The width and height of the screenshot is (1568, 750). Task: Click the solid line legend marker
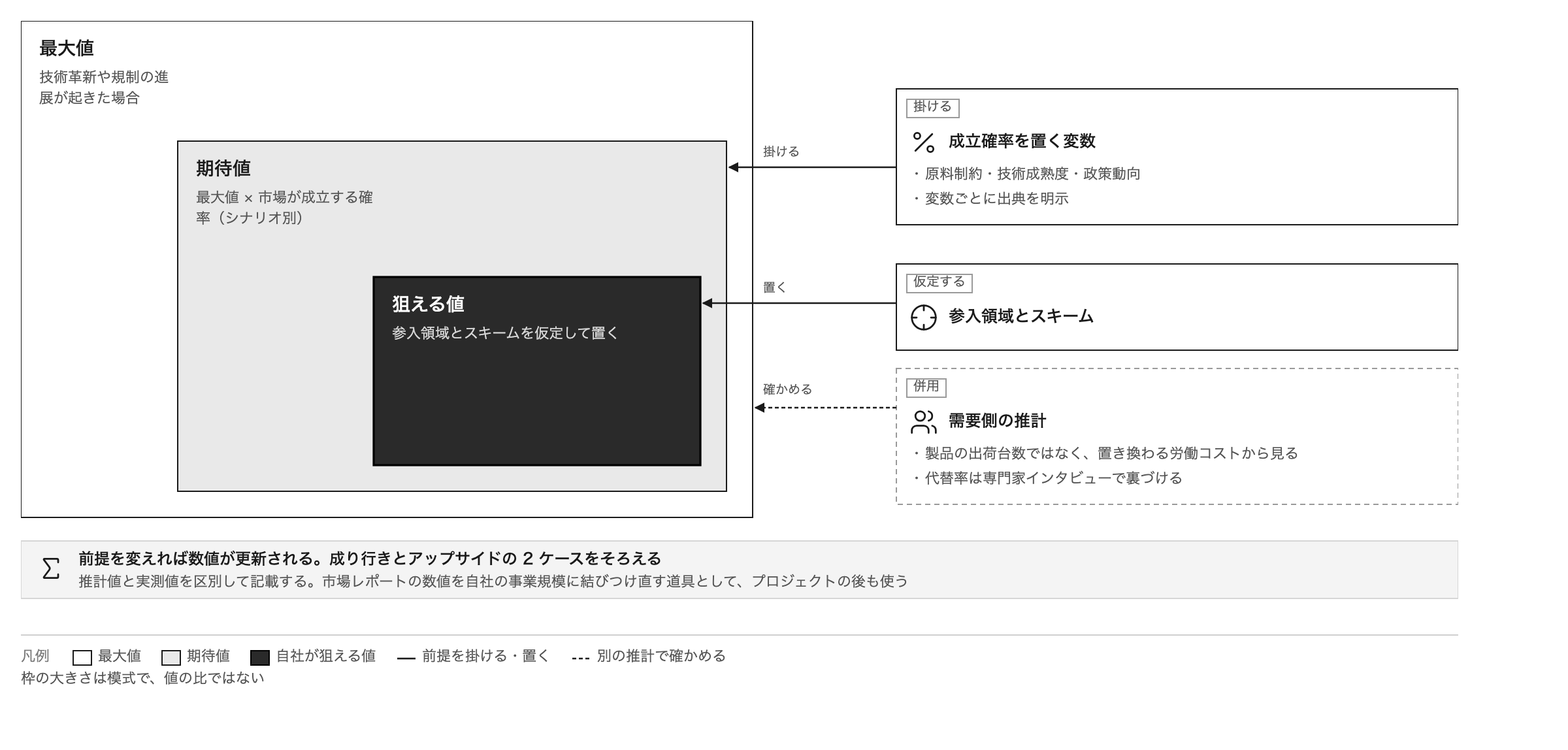click(406, 659)
